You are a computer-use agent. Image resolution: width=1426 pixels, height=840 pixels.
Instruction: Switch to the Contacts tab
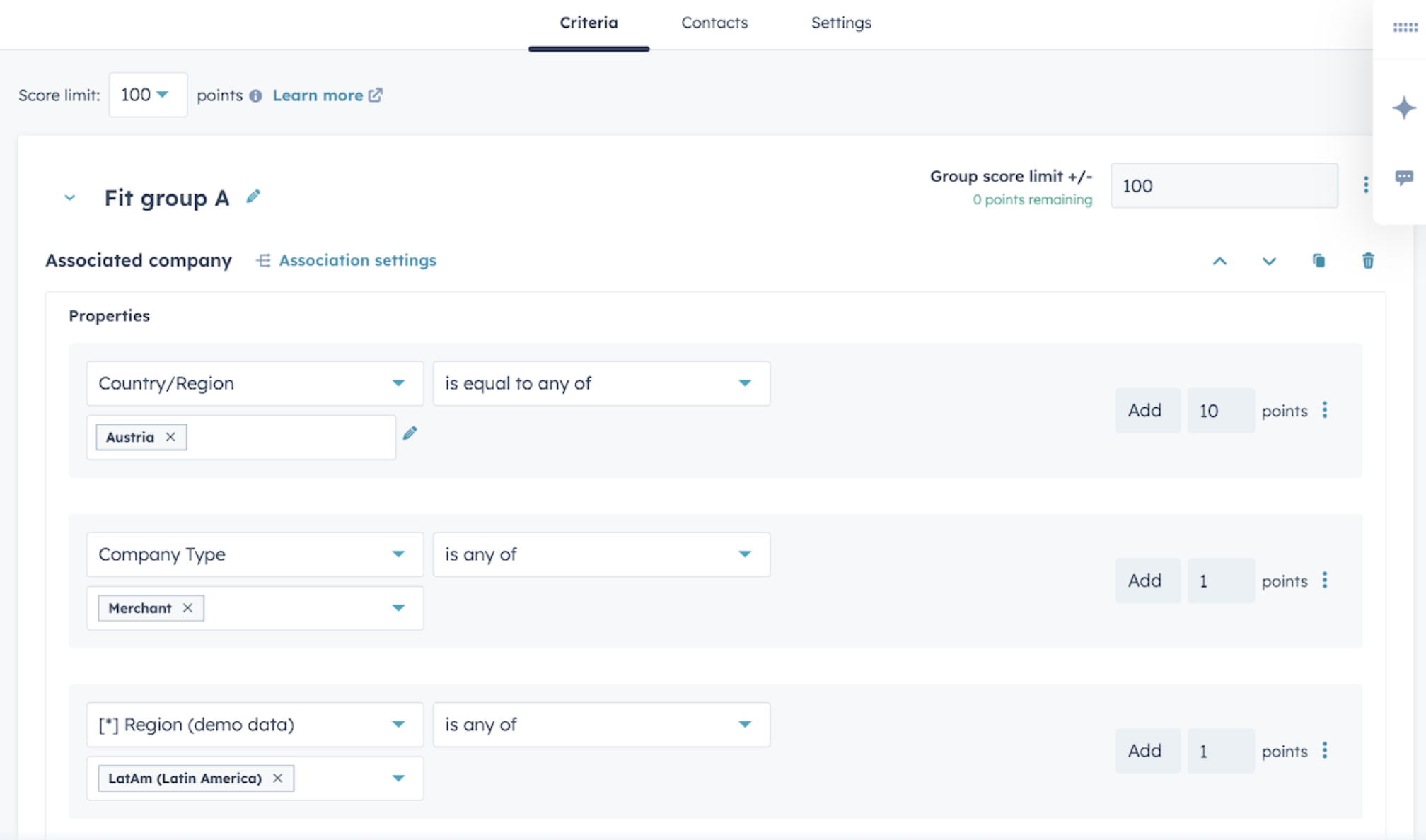(x=714, y=23)
